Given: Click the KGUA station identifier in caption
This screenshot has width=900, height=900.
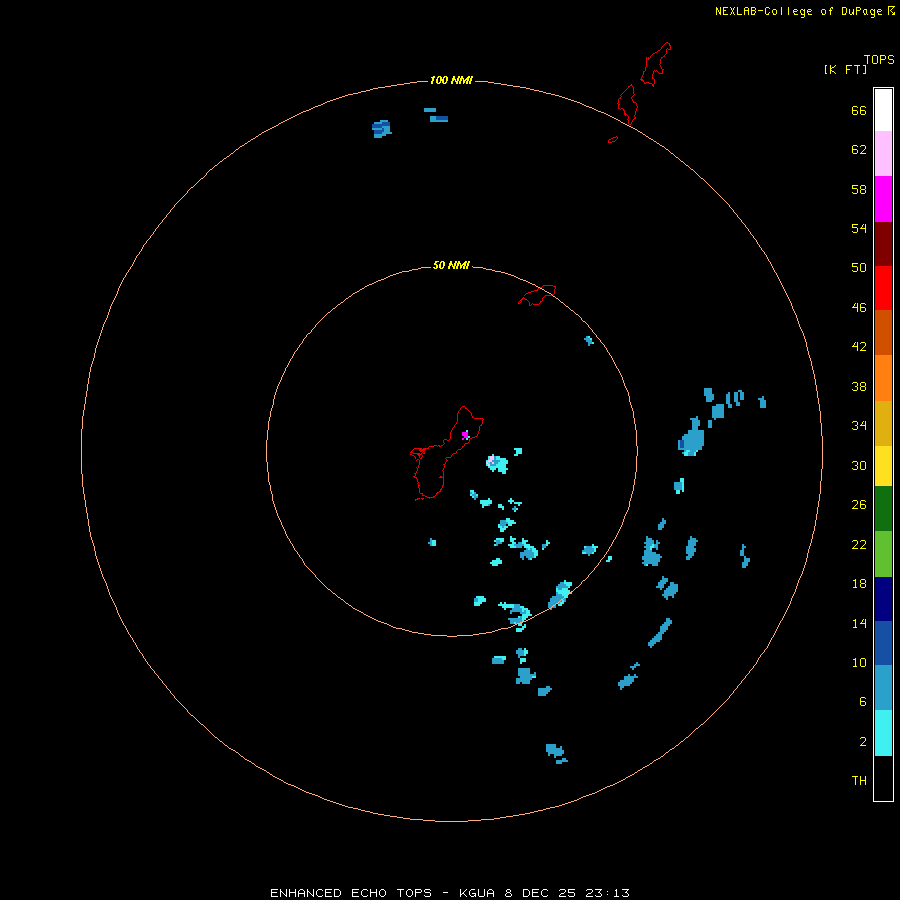Looking at the screenshot, I should point(477,893).
